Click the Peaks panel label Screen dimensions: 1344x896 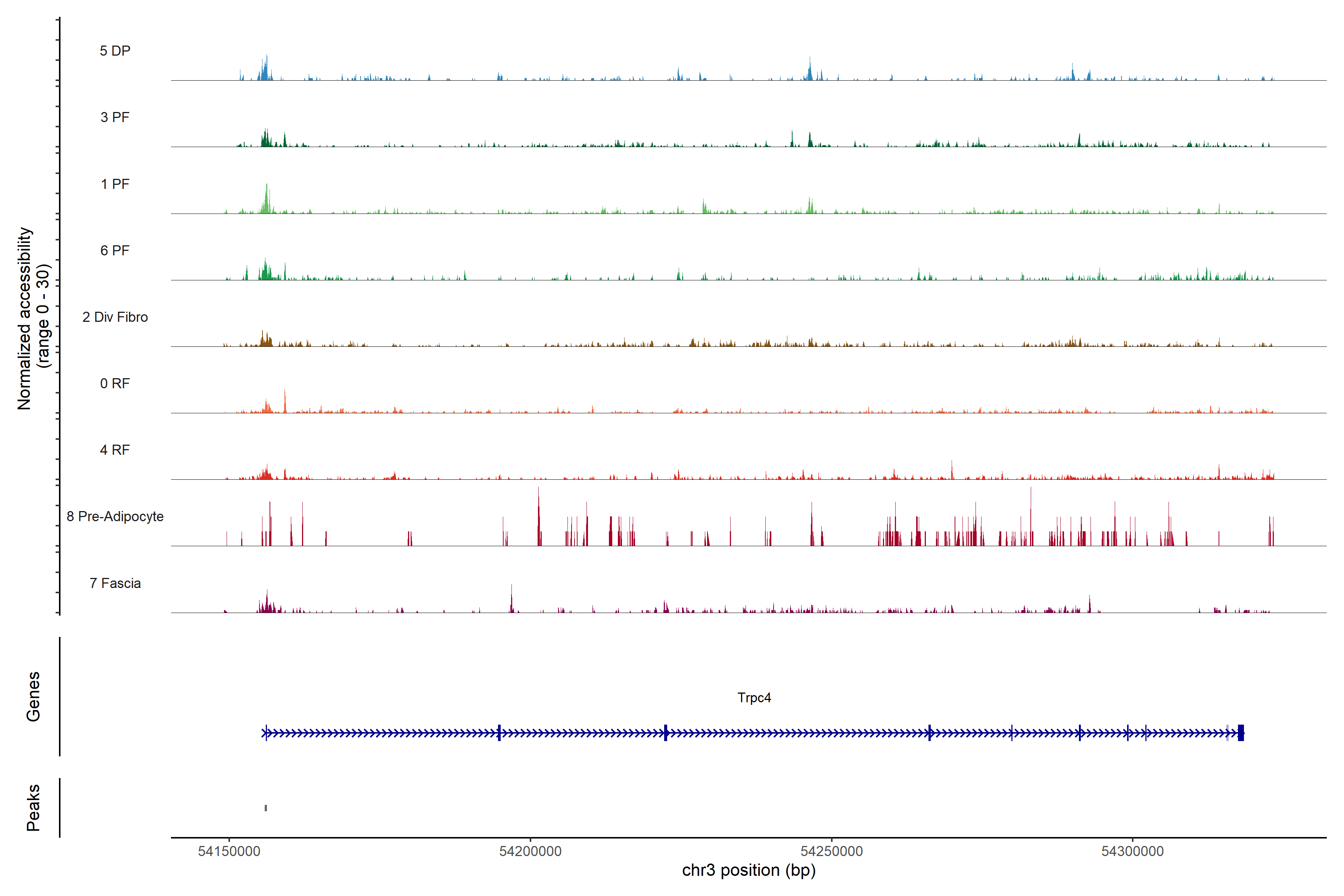pos(33,808)
